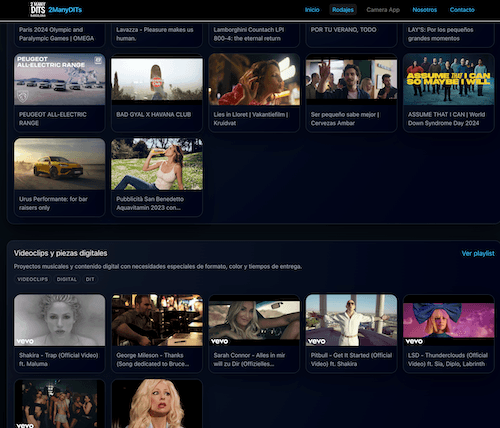The image size is (500, 428).
Task: Click 'Ser pequeño sabe mejor' title text
Action: pos(345,119)
